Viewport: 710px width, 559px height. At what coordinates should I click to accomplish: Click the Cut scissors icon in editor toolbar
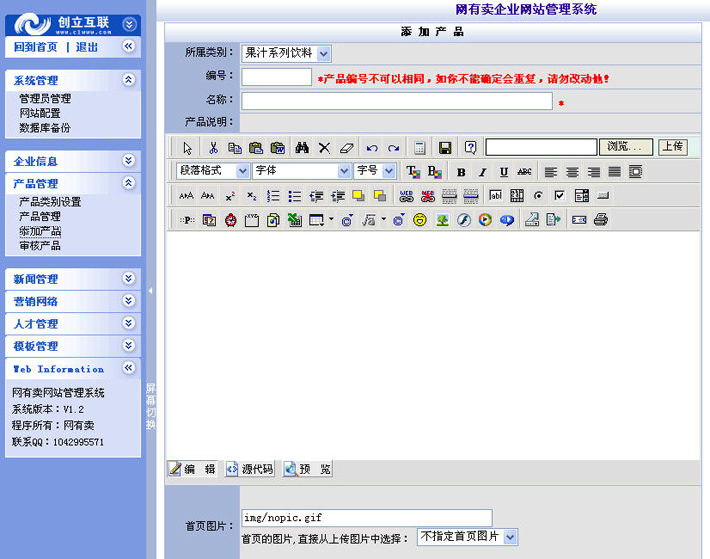coord(213,147)
